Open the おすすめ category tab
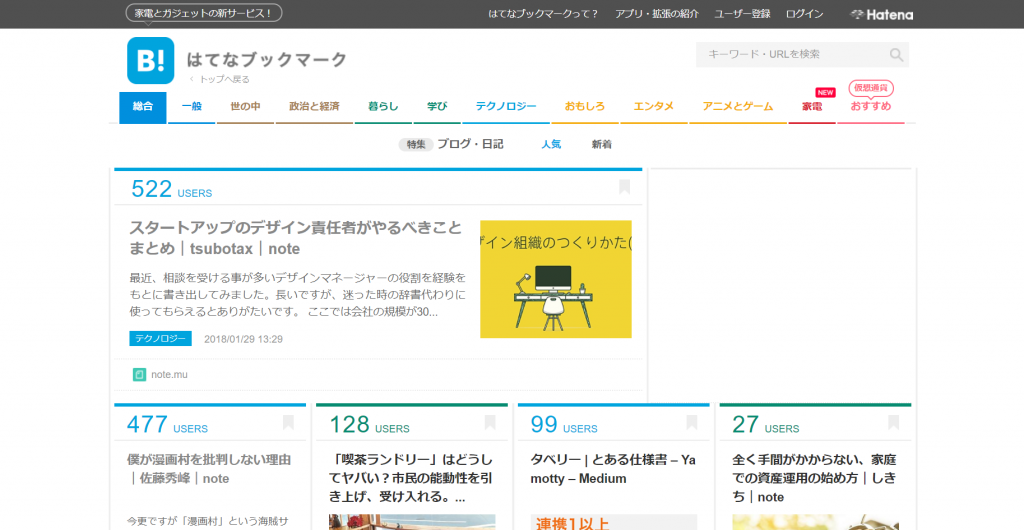Image resolution: width=1024 pixels, height=530 pixels. pyautogui.click(x=871, y=107)
